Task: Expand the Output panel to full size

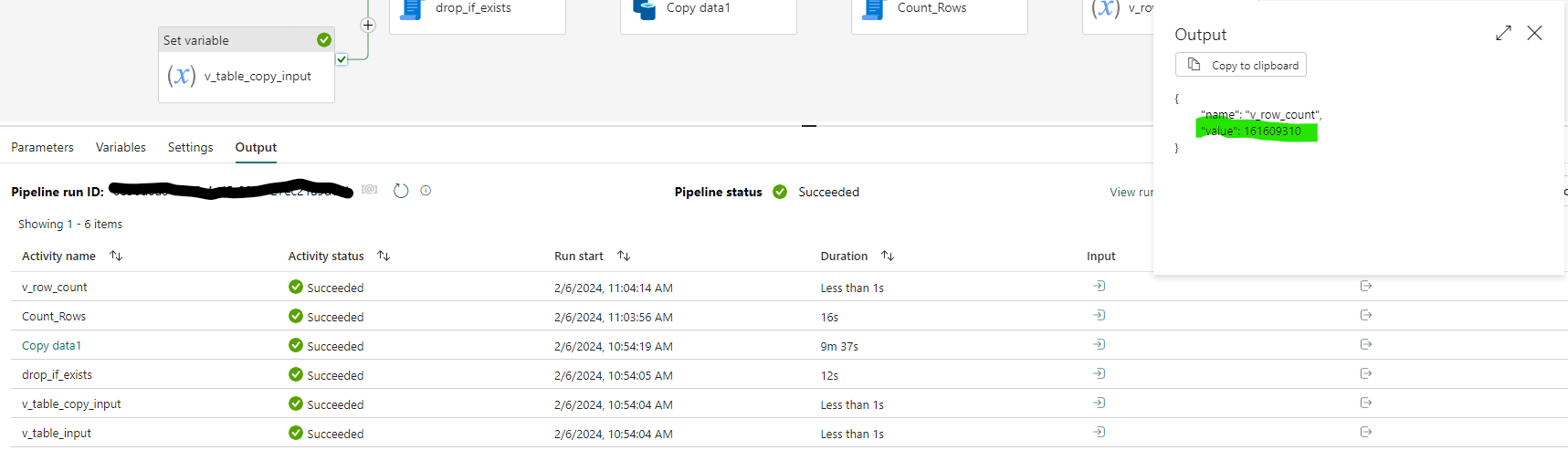Action: pos(1503,33)
